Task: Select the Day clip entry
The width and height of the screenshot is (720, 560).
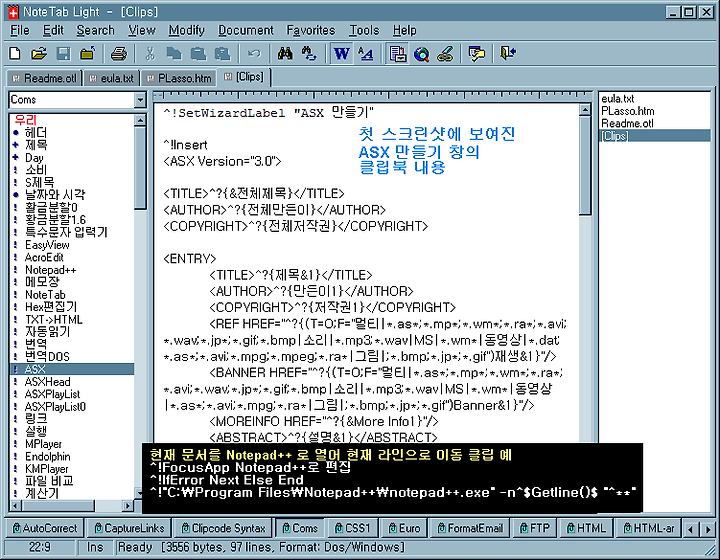Action: point(34,158)
